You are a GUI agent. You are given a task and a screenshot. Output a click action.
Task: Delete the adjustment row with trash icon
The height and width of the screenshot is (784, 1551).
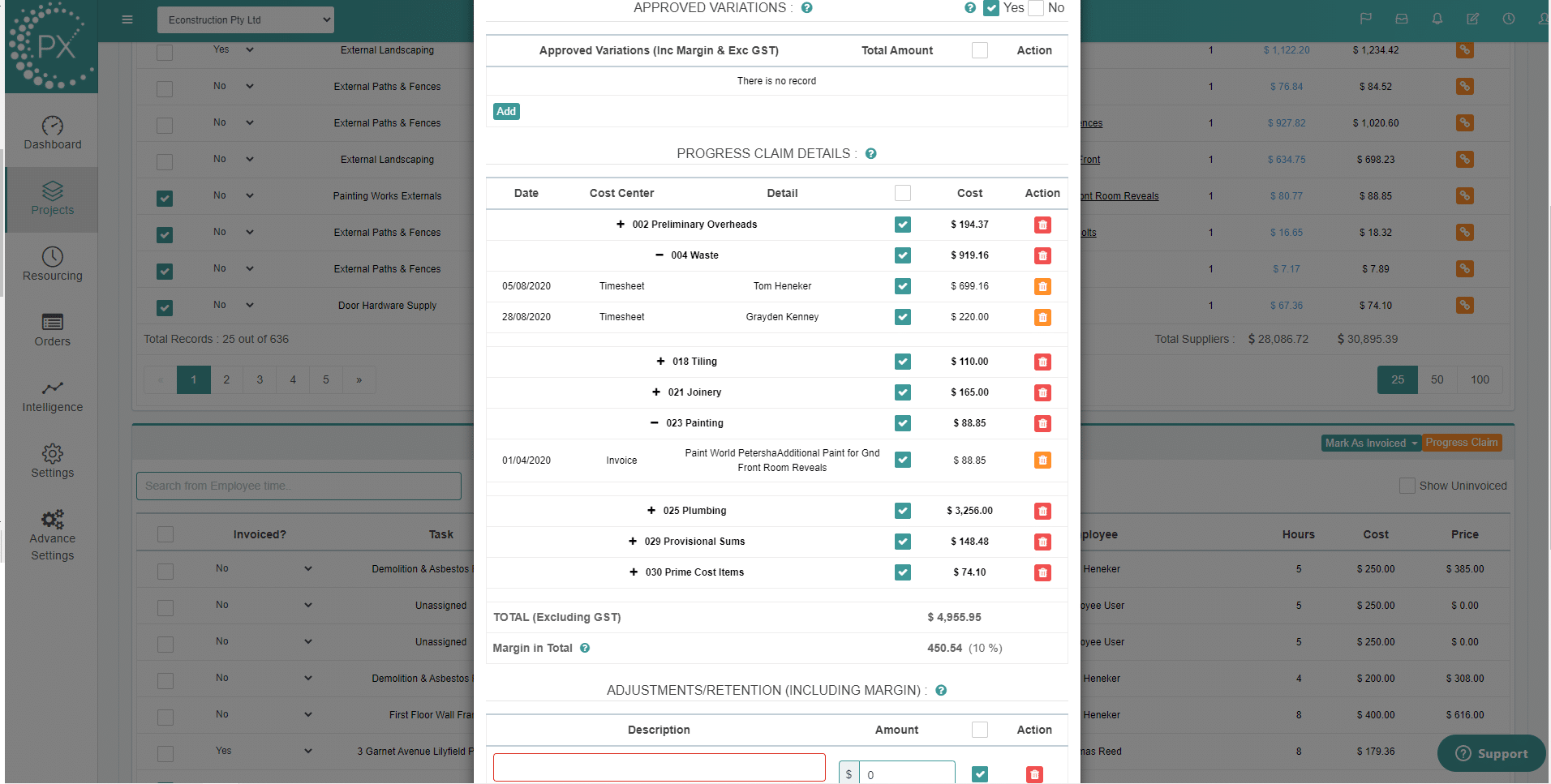(x=1034, y=775)
